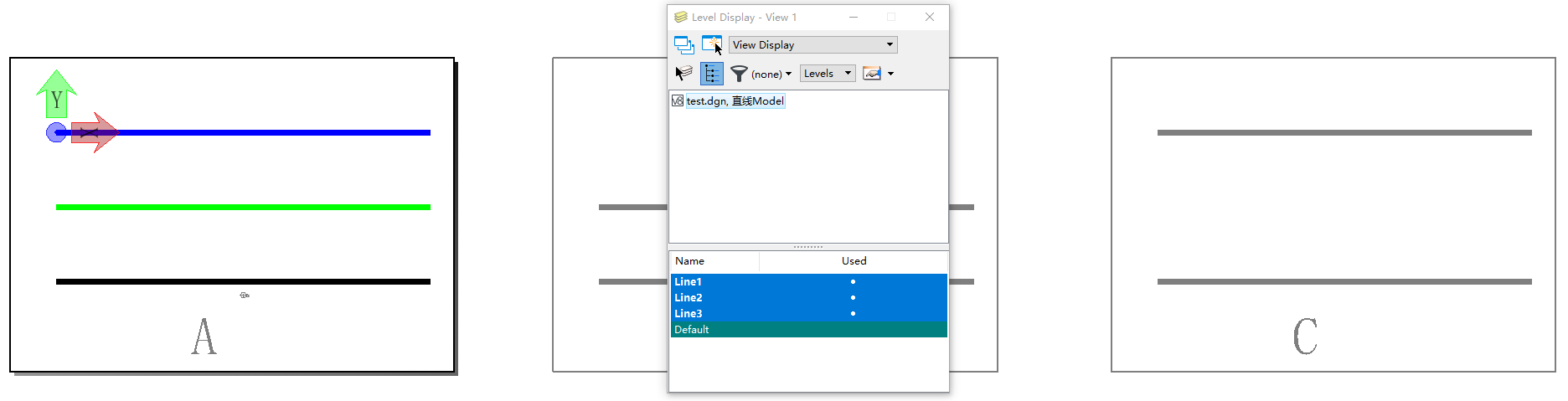Image resolution: width=1568 pixels, height=401 pixels.
Task: Select the lower gray line in view C
Action: [x=1344, y=281]
